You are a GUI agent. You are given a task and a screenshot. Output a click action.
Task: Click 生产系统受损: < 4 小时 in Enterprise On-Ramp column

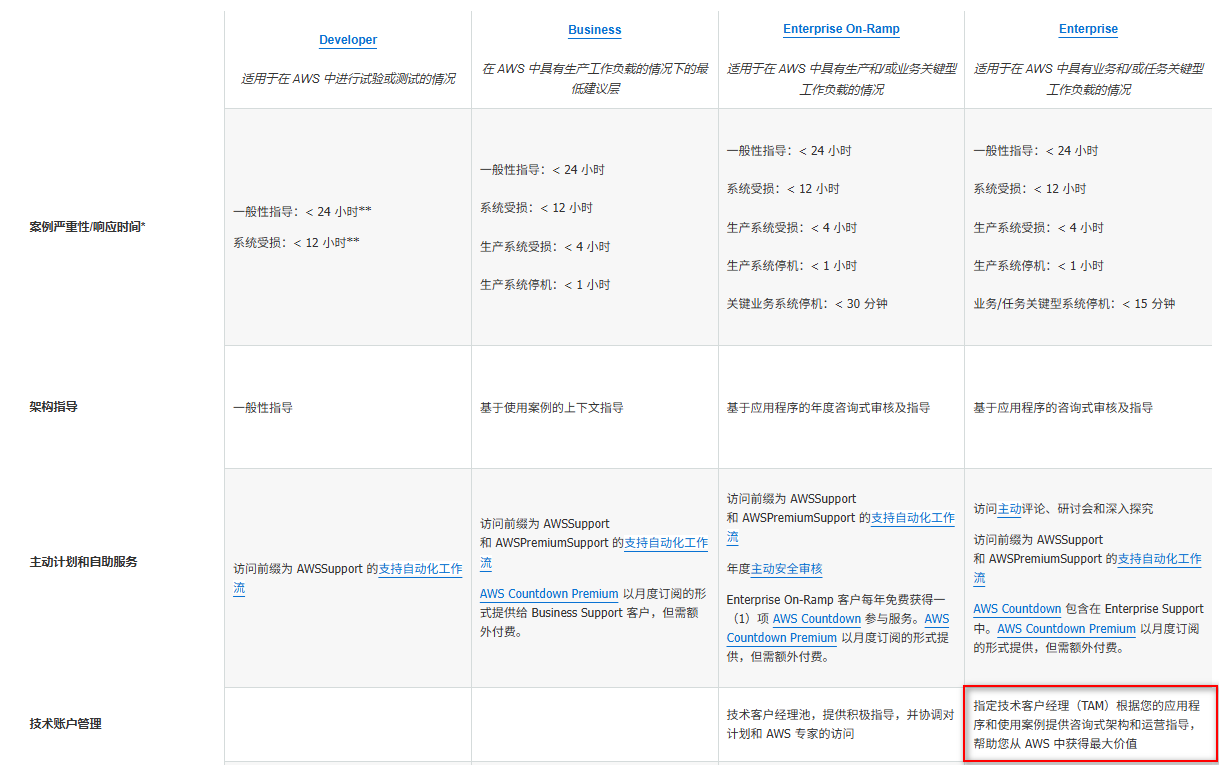pyautogui.click(x=792, y=228)
